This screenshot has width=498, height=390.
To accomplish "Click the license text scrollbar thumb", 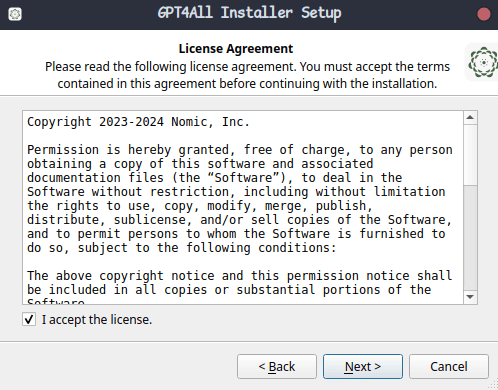I will (470, 155).
